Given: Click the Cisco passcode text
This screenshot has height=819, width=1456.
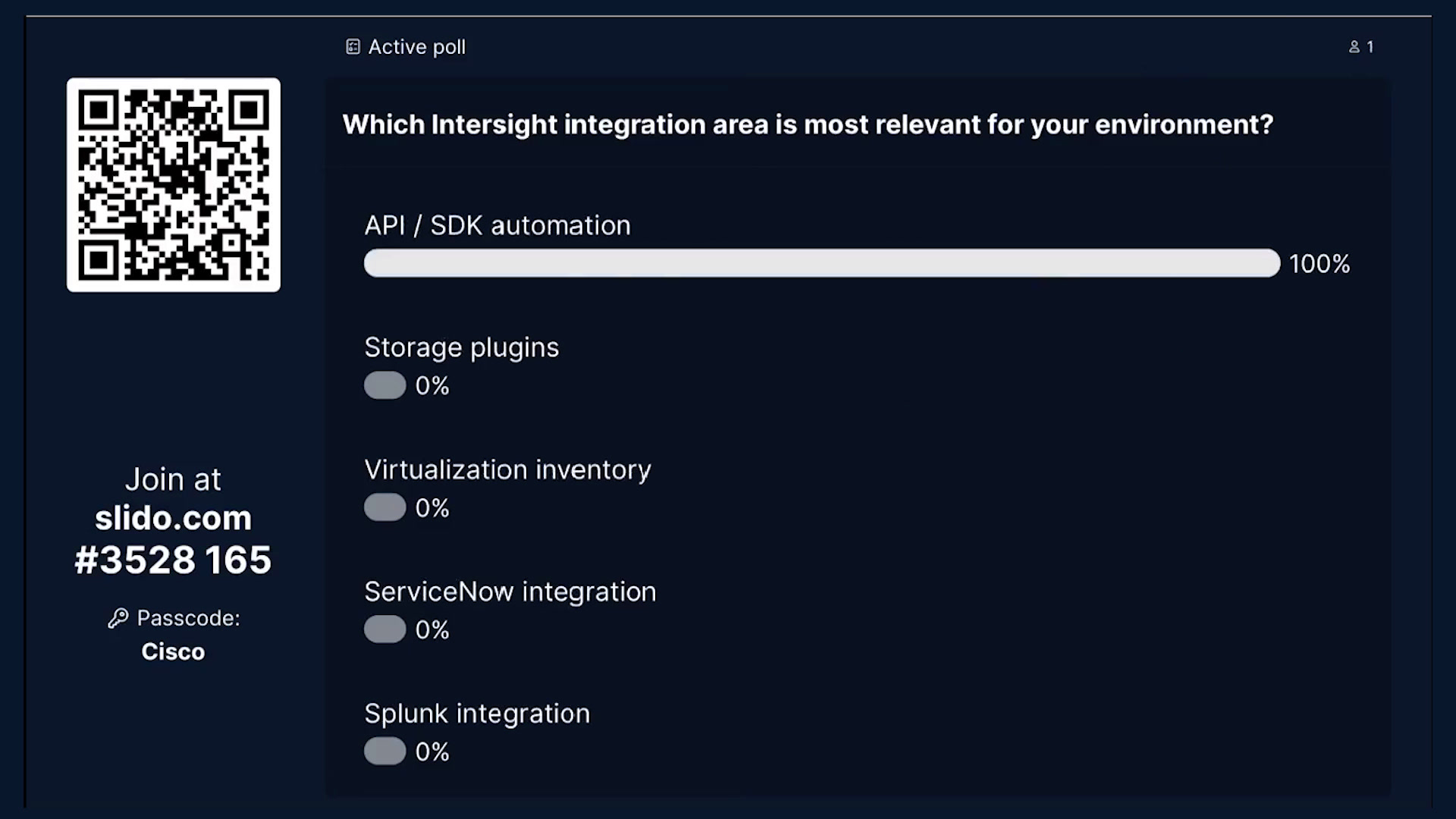Looking at the screenshot, I should tap(173, 652).
